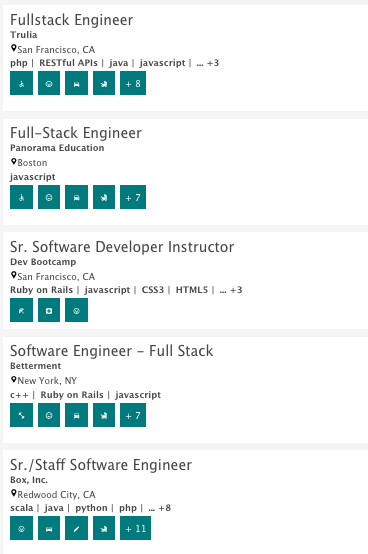Open the Sr. Software Developer Instructor listing
The width and height of the screenshot is (368, 554).
point(122,247)
